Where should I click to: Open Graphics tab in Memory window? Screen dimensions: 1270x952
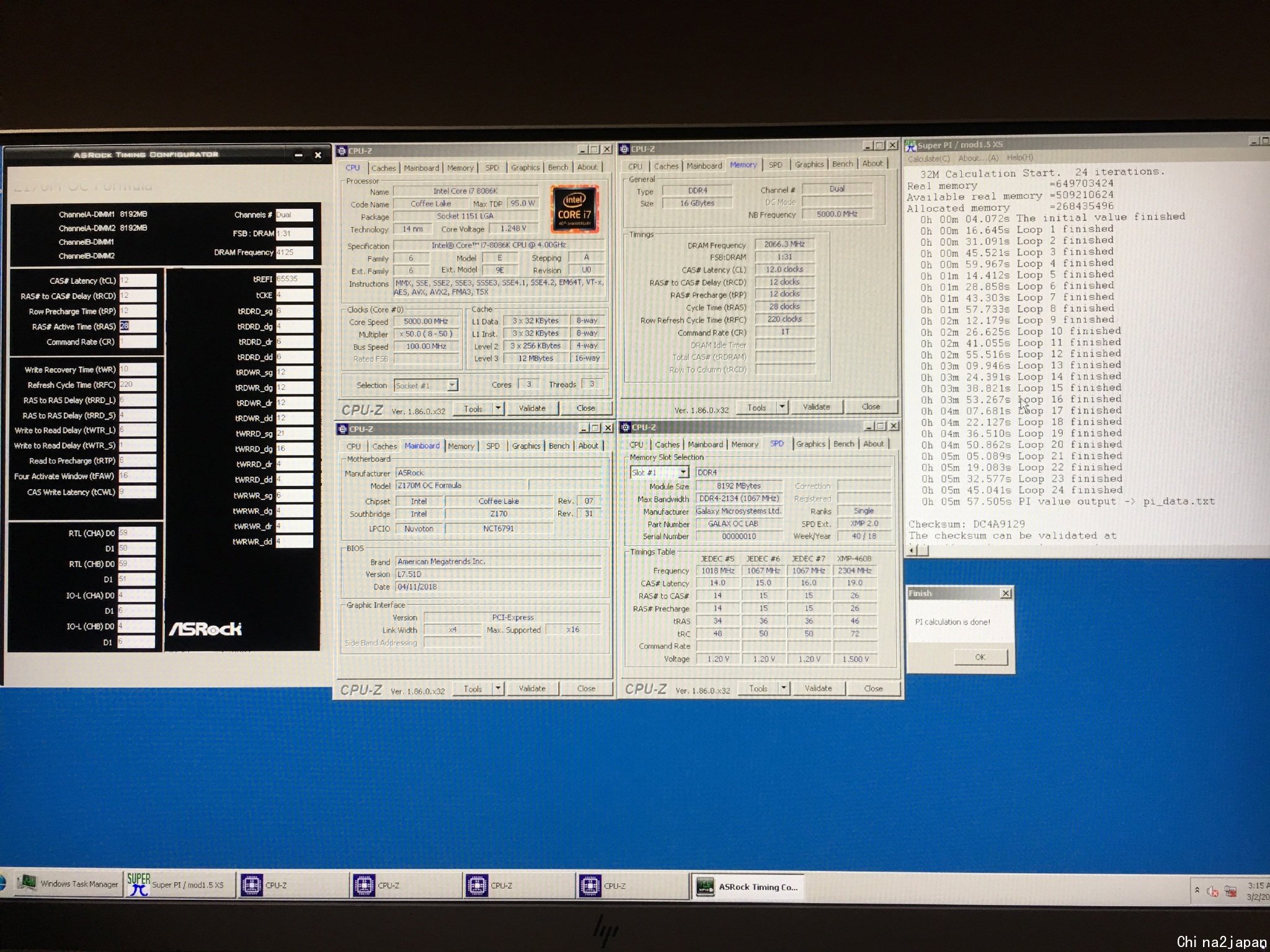pos(809,164)
